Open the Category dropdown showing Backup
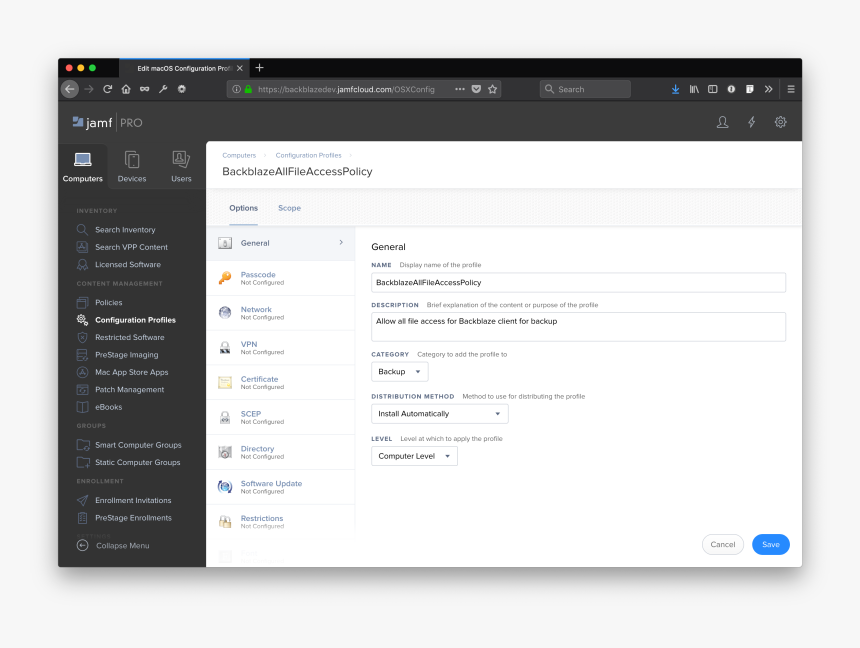This screenshot has height=648, width=860. click(399, 370)
